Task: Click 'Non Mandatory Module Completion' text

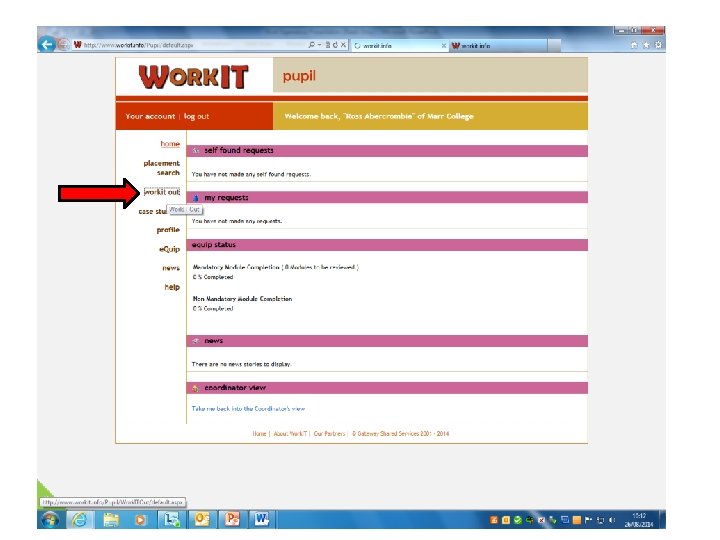Action: [x=242, y=299]
